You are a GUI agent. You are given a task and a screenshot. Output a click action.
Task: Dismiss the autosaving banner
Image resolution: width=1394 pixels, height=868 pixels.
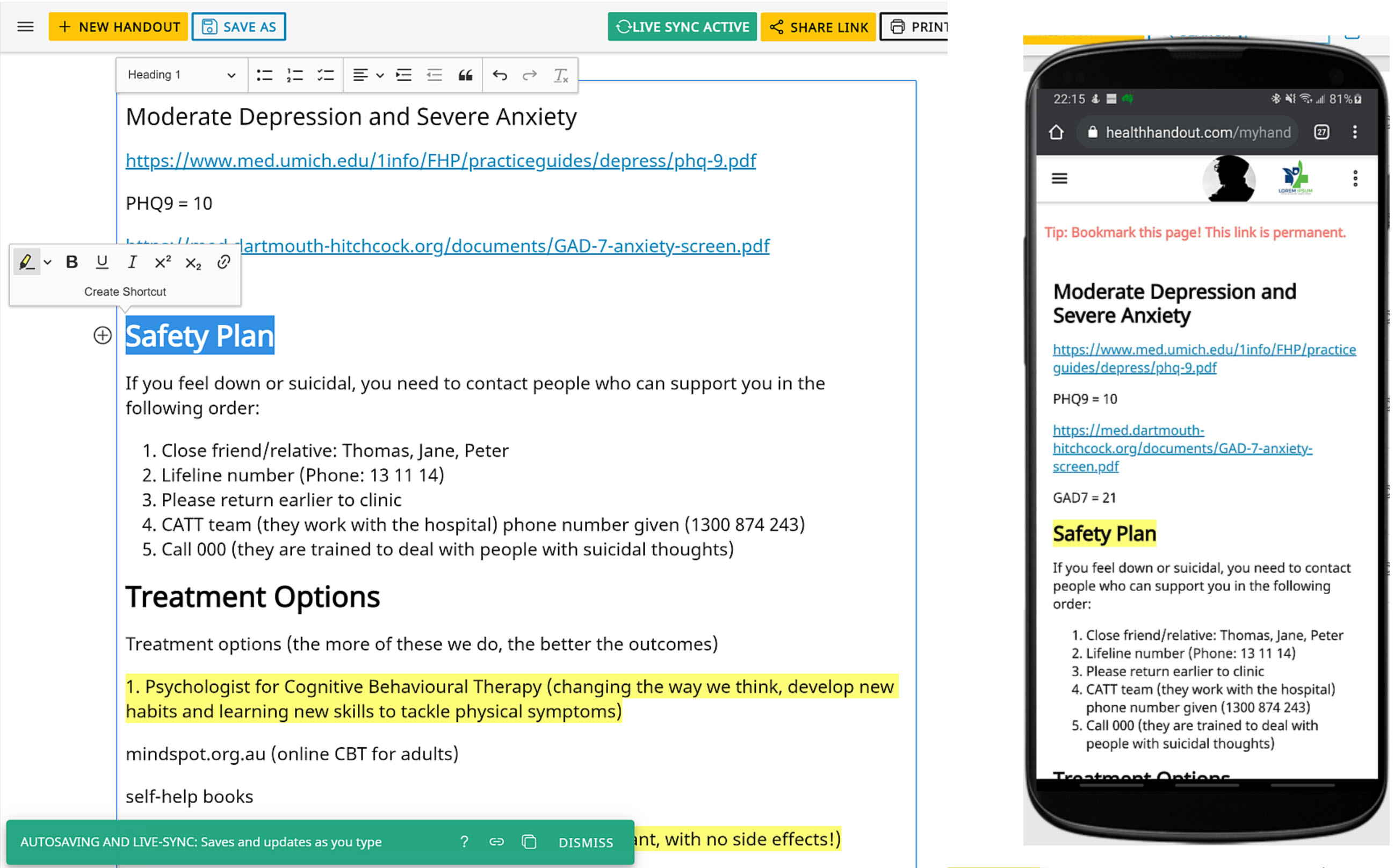click(x=586, y=842)
